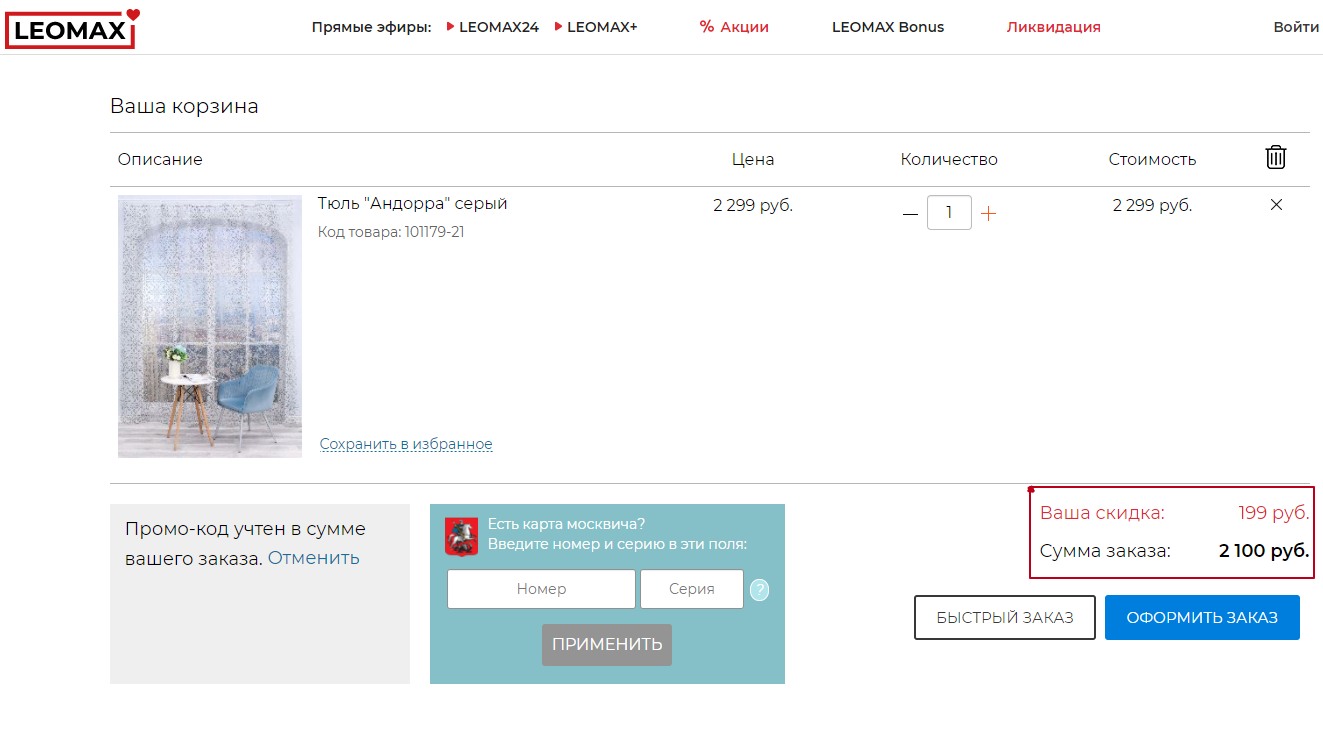1323x730 pixels.
Task: Click Войти to log in
Action: [x=1295, y=27]
